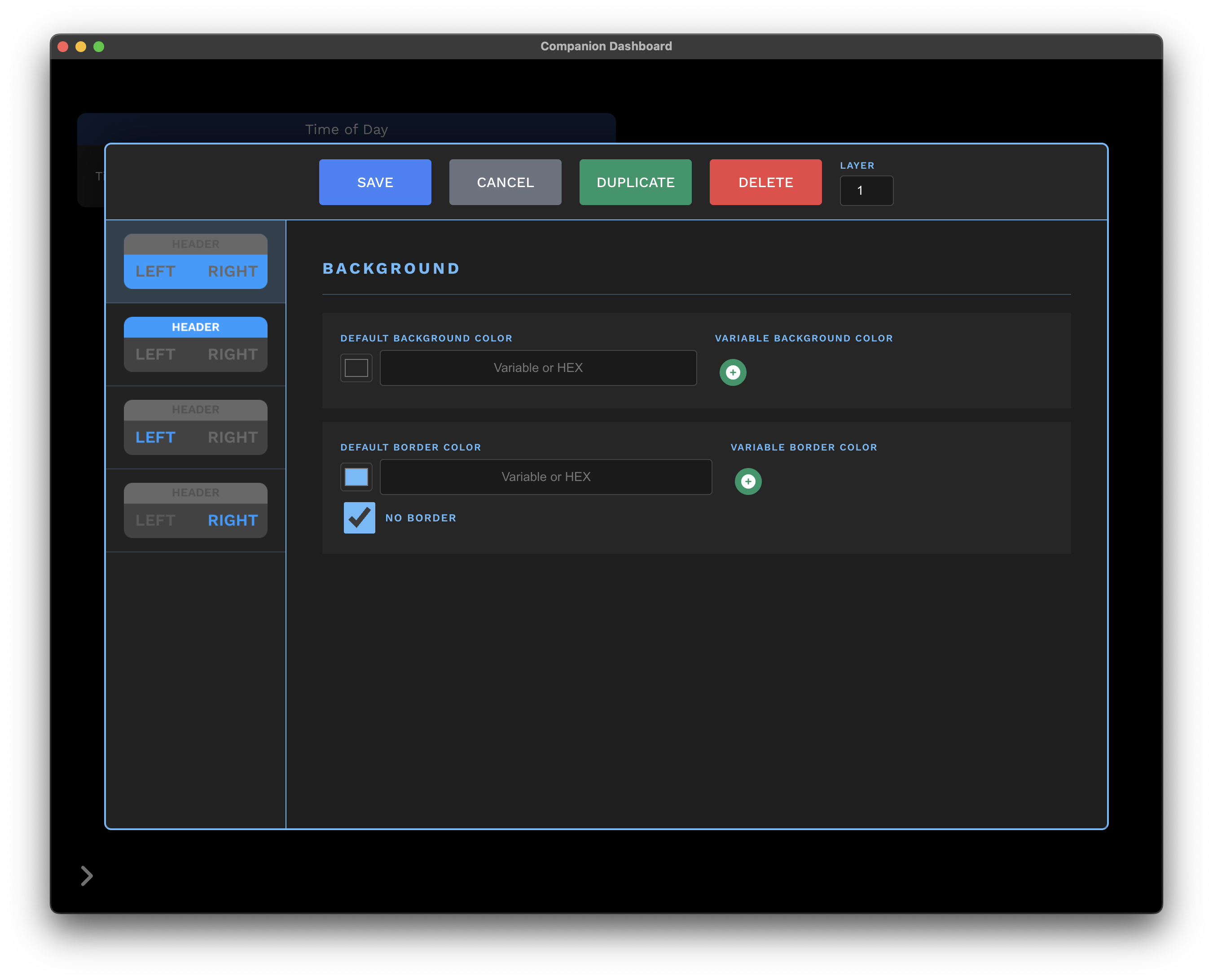Click the red Delete button
Screen dimensions: 1213x980
coord(765,182)
